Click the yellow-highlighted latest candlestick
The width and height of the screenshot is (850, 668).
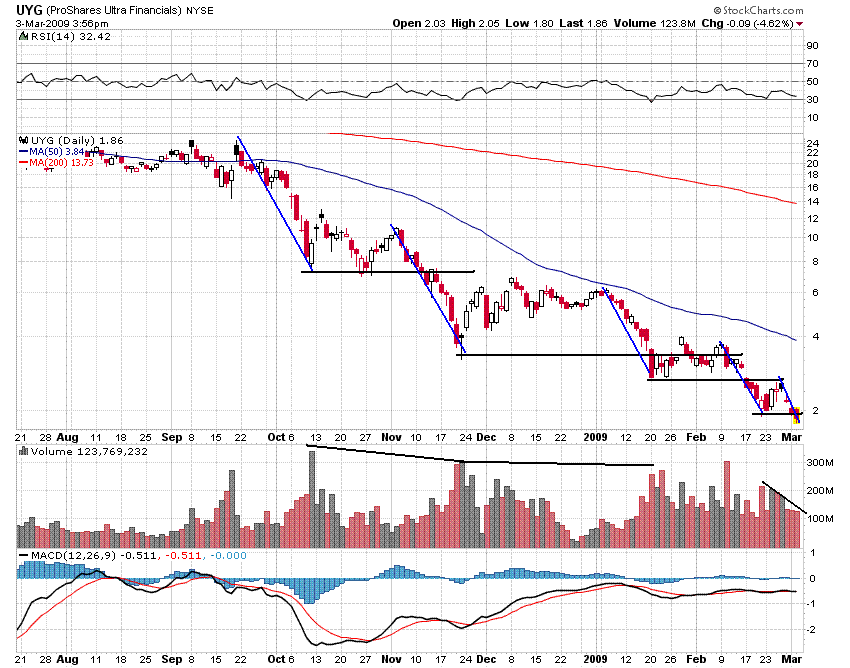[796, 415]
